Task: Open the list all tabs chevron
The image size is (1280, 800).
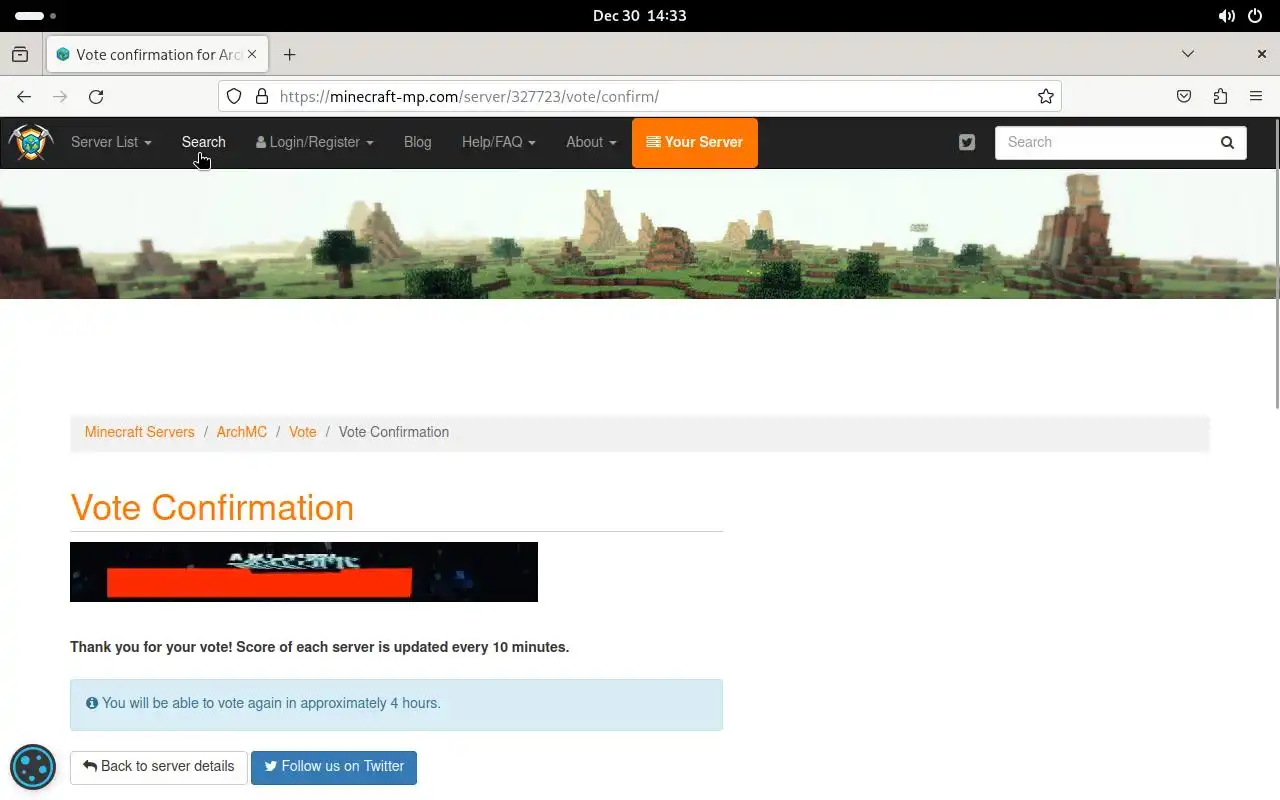Action: coord(1188,54)
